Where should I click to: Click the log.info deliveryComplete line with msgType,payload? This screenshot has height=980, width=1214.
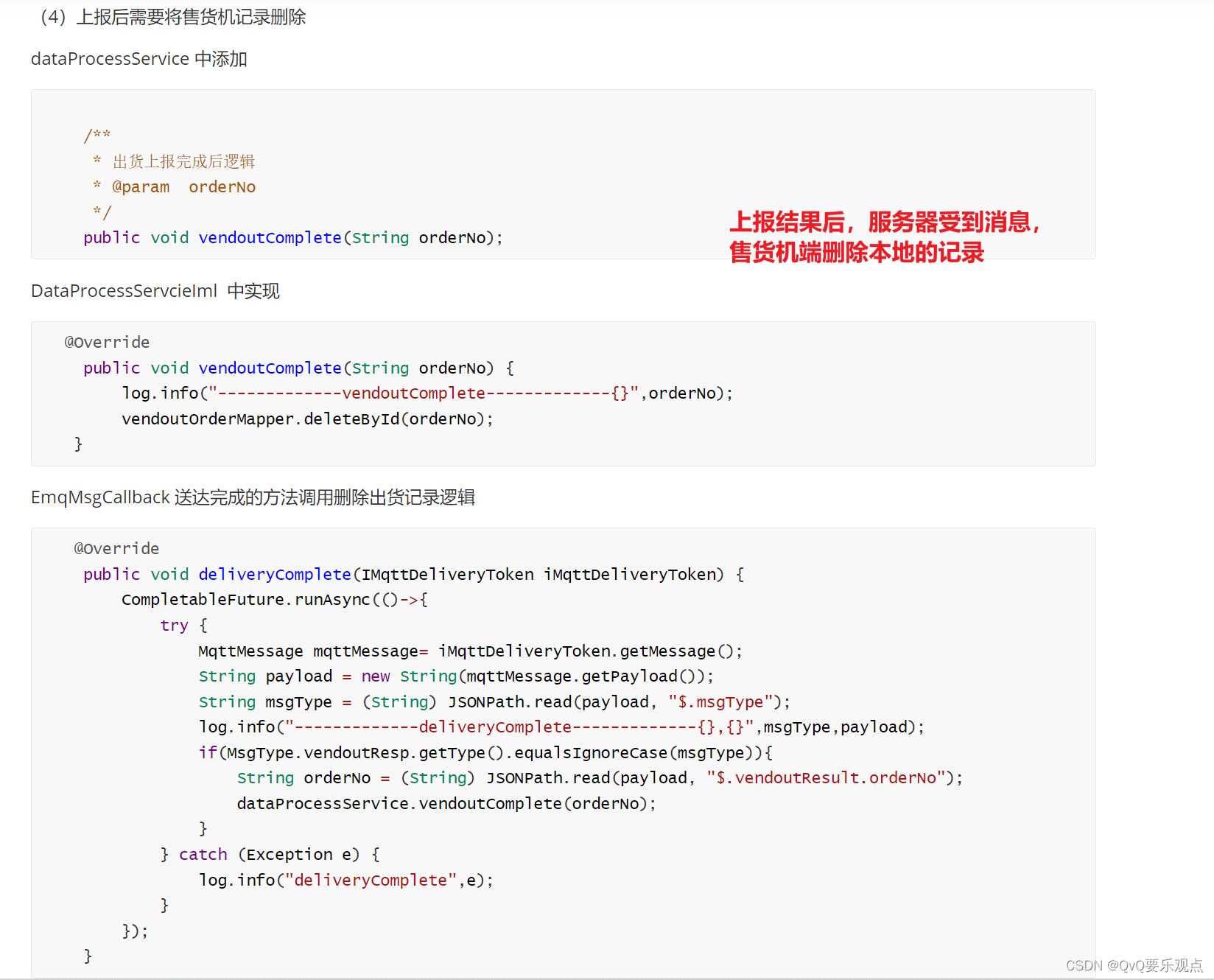[561, 727]
